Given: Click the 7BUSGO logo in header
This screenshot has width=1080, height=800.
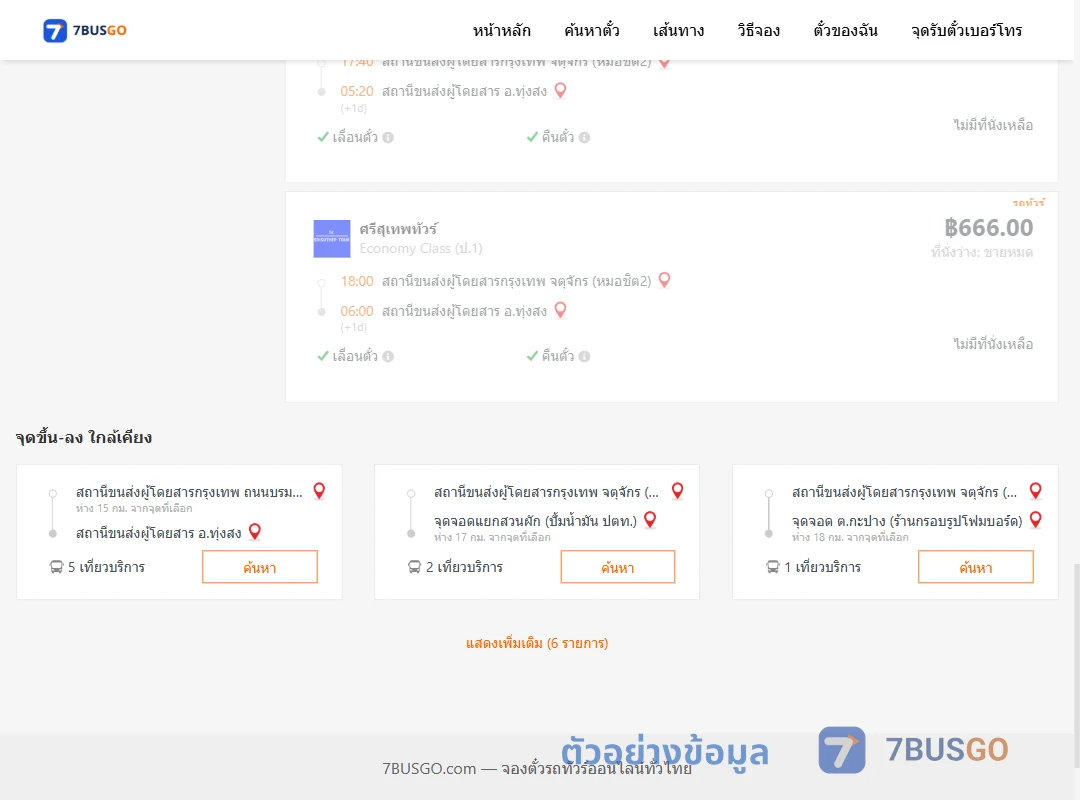Looking at the screenshot, I should 85,30.
